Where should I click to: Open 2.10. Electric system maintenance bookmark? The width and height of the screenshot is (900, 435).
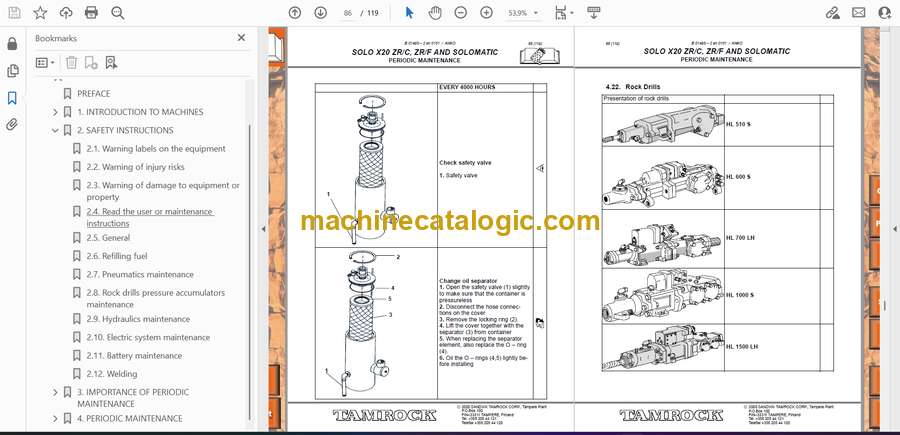click(148, 337)
